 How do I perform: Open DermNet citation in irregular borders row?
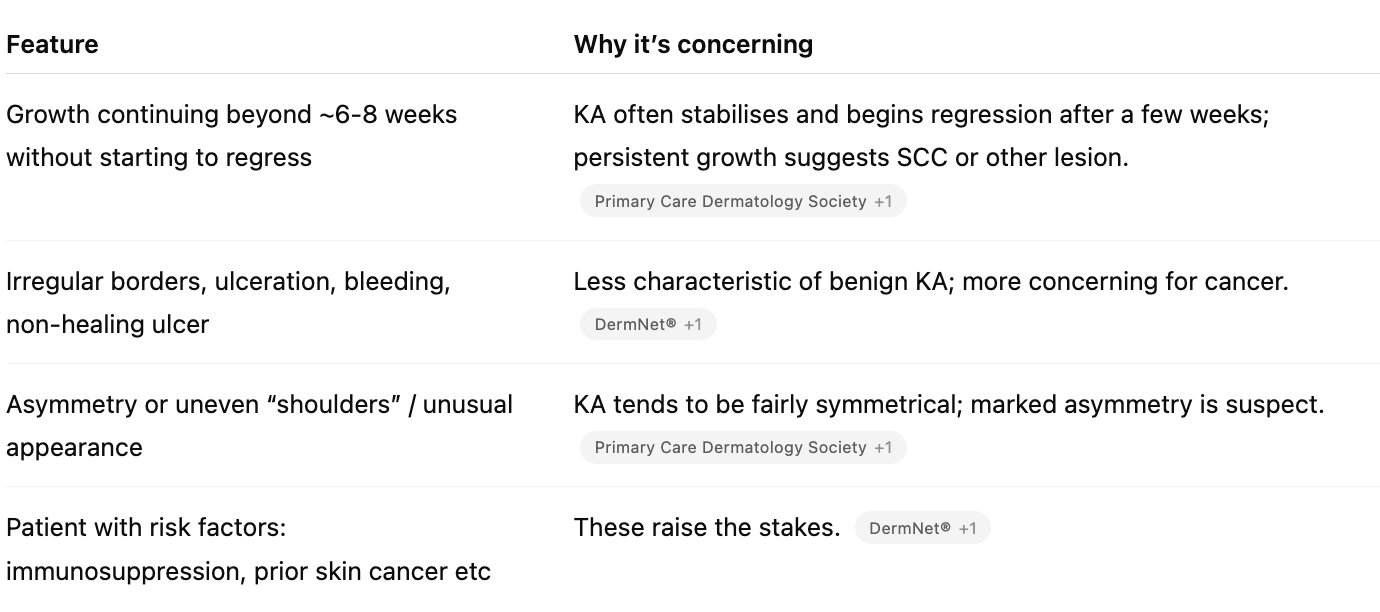point(636,324)
